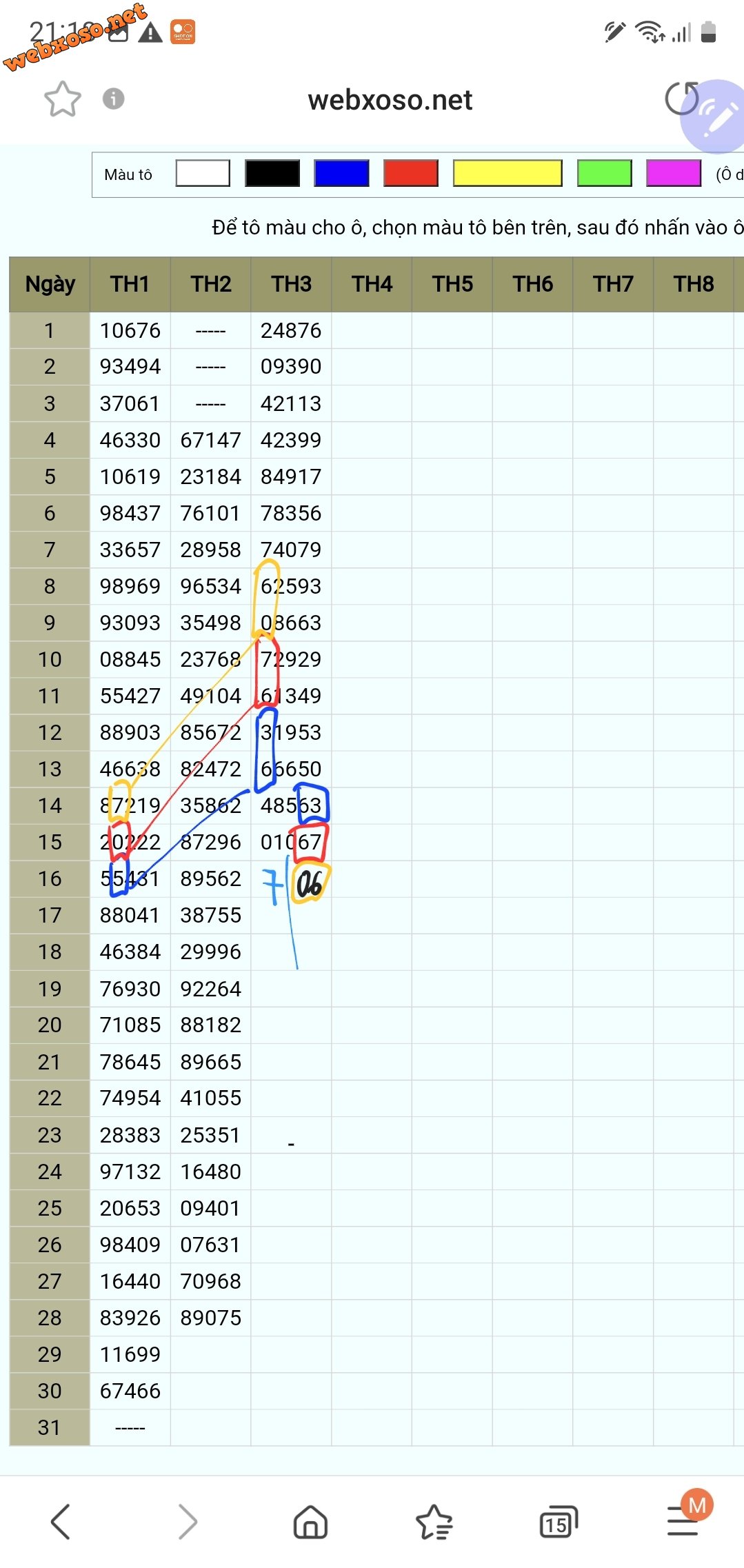Click cell 16440 in TH1
The image size is (744, 1568).
click(x=130, y=1281)
